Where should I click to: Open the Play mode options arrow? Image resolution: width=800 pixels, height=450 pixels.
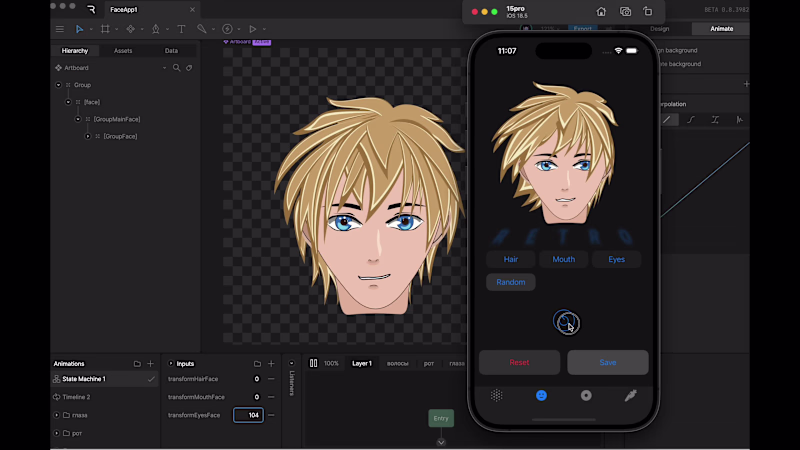click(264, 30)
